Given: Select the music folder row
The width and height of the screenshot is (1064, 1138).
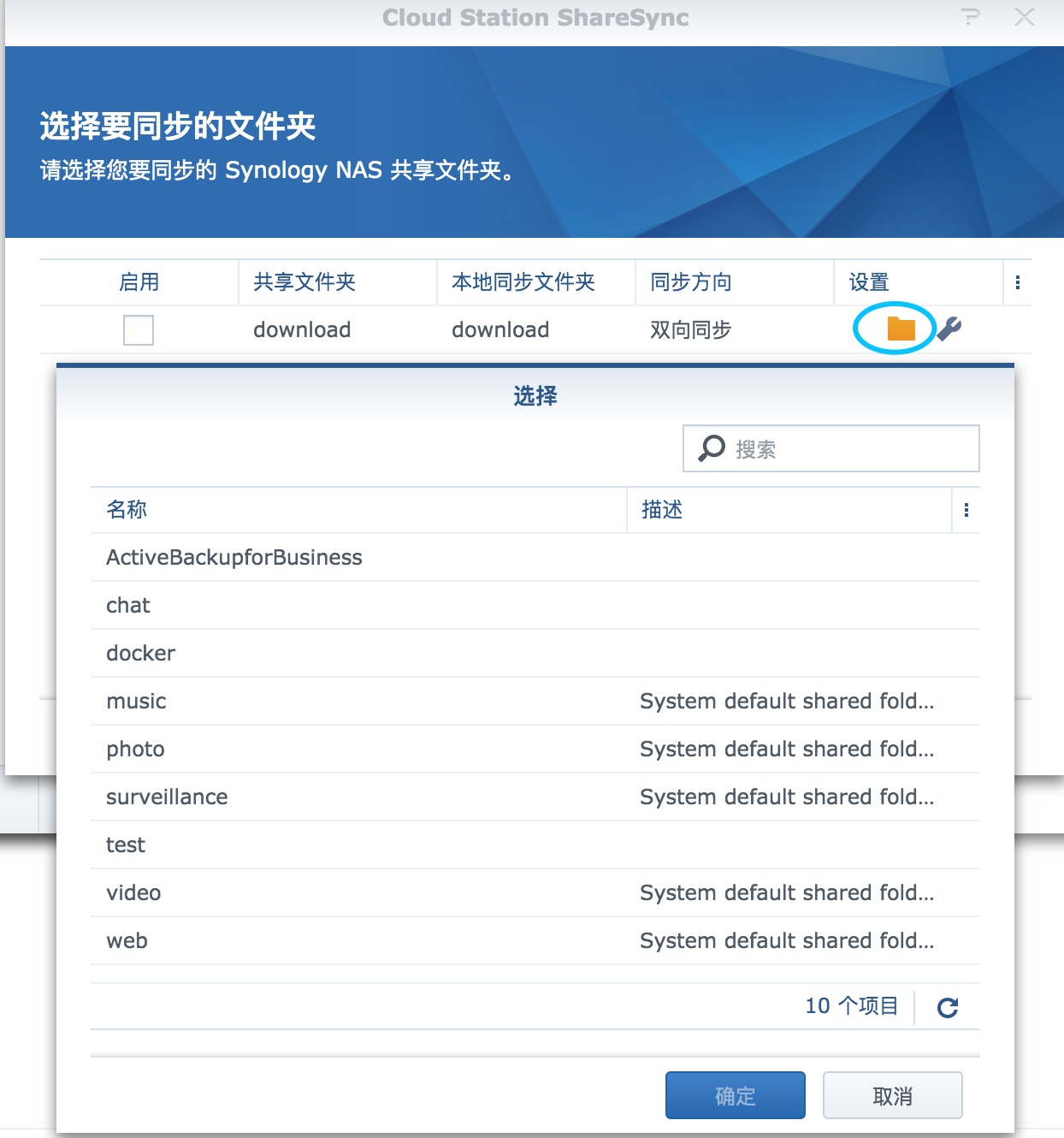Looking at the screenshot, I should point(535,702).
